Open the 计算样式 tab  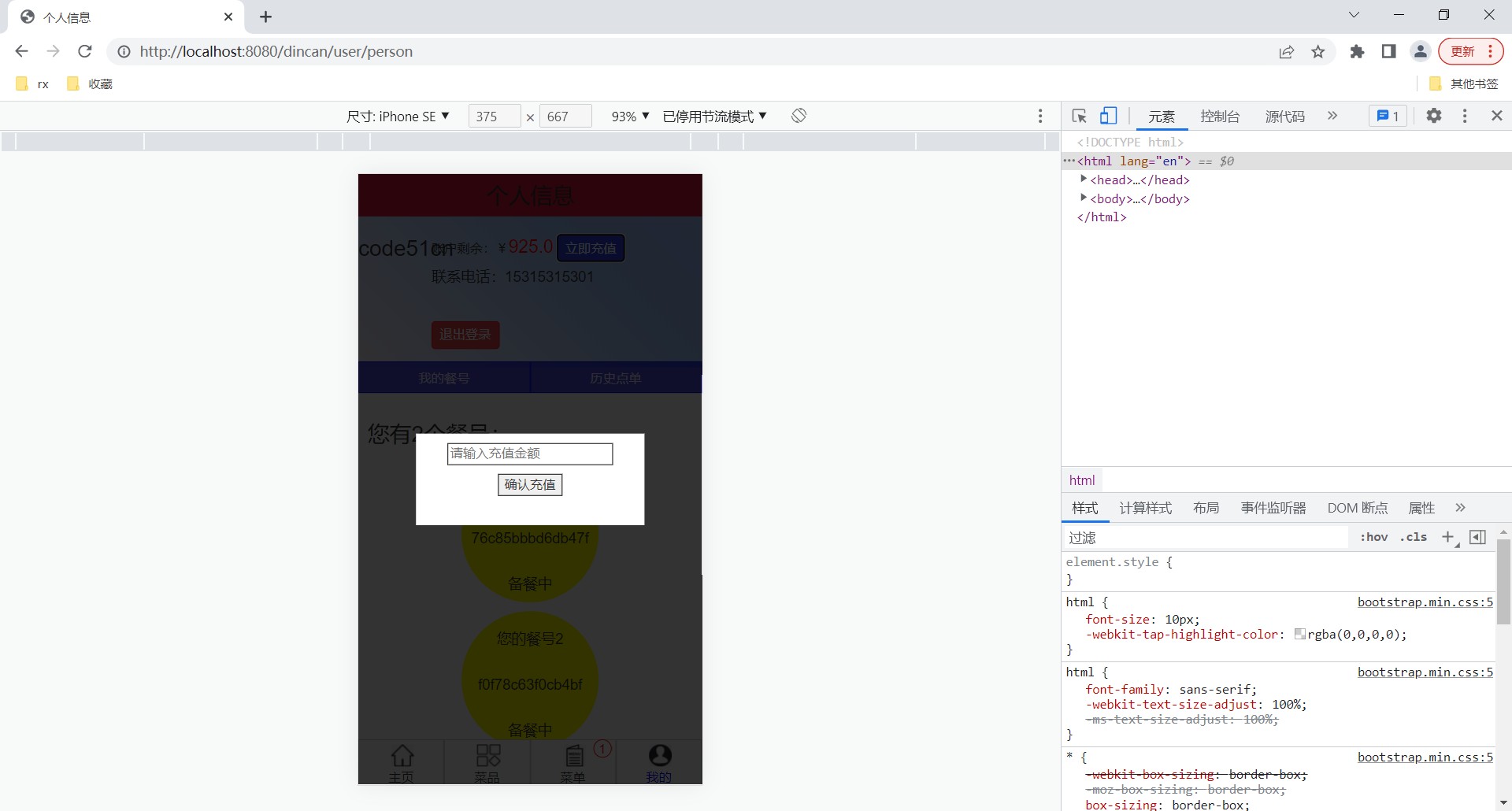click(1145, 508)
